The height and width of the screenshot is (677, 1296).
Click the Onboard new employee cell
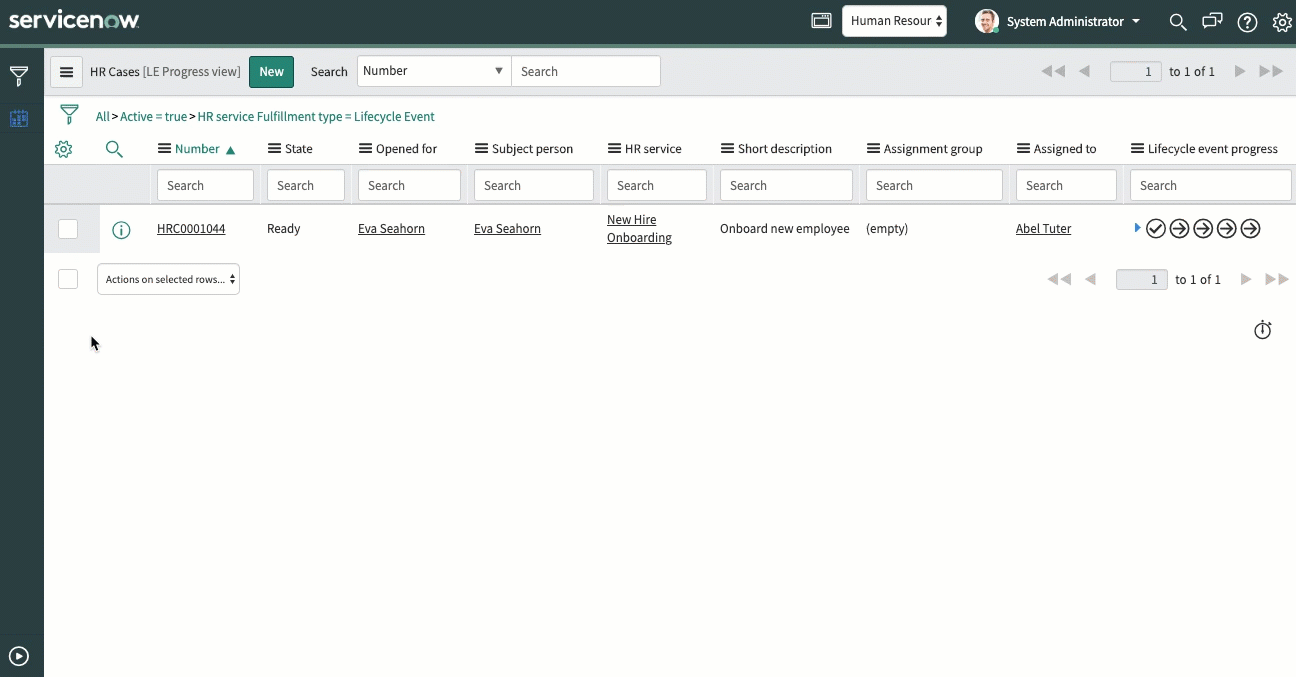tap(785, 229)
